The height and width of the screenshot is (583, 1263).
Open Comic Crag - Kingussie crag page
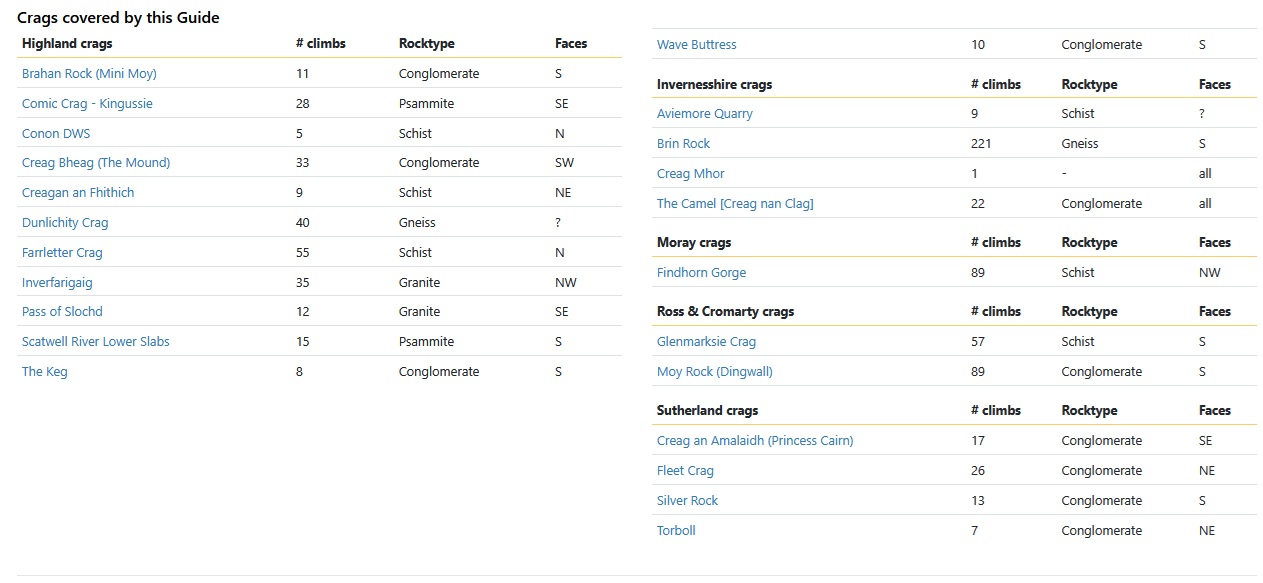[87, 104]
